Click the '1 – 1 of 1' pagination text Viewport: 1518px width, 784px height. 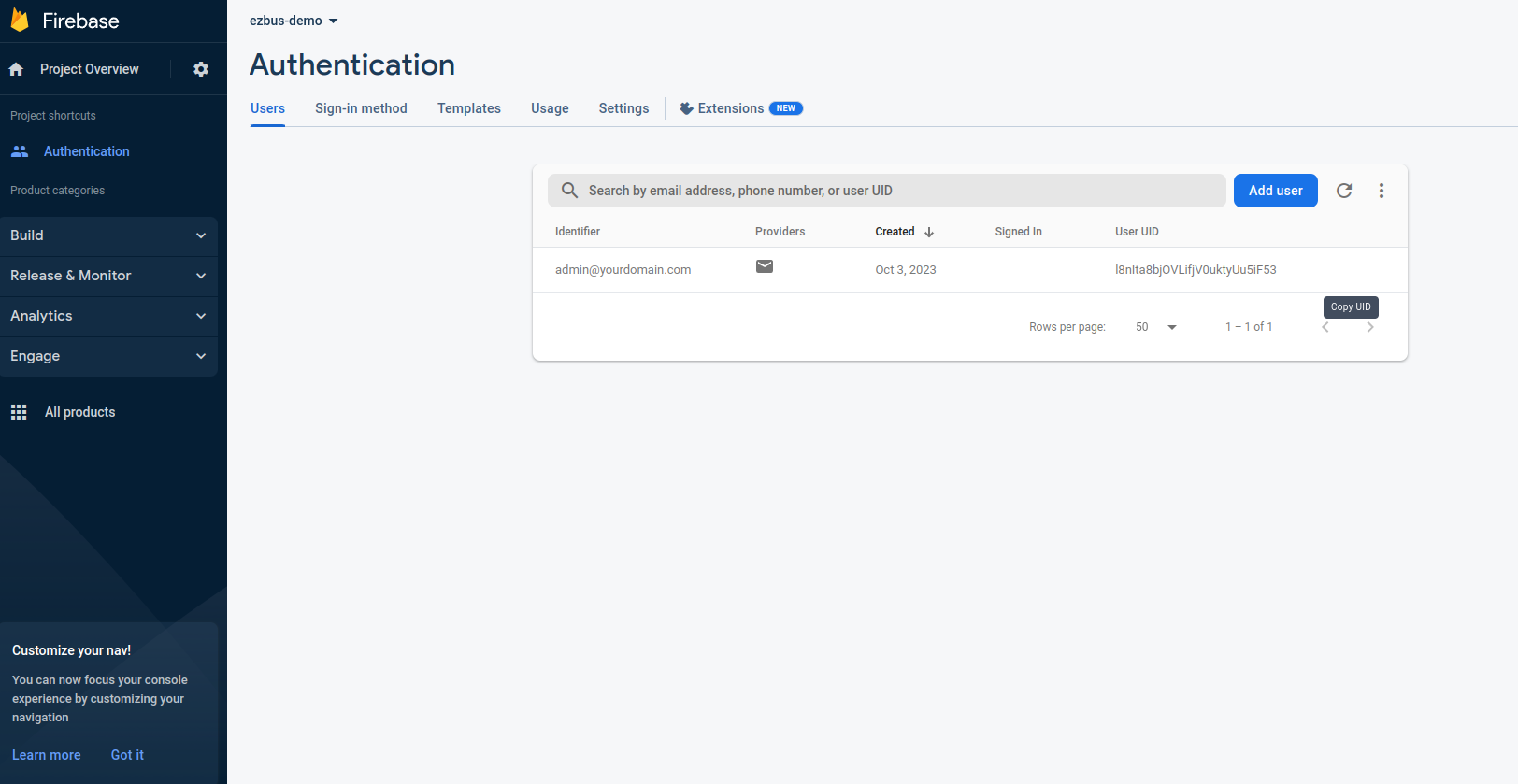pos(1249,327)
